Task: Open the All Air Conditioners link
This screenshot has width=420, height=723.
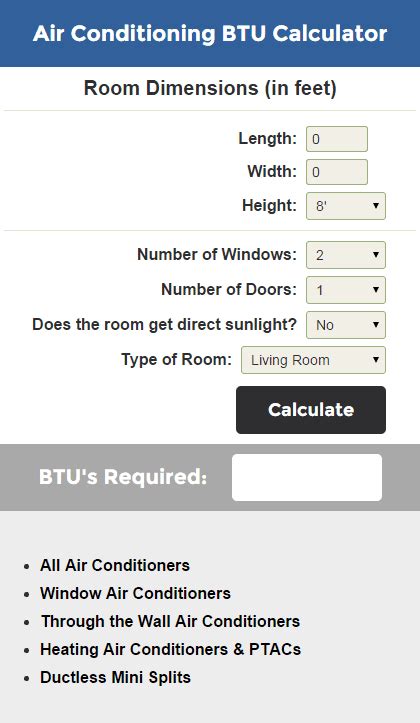Action: click(x=115, y=565)
